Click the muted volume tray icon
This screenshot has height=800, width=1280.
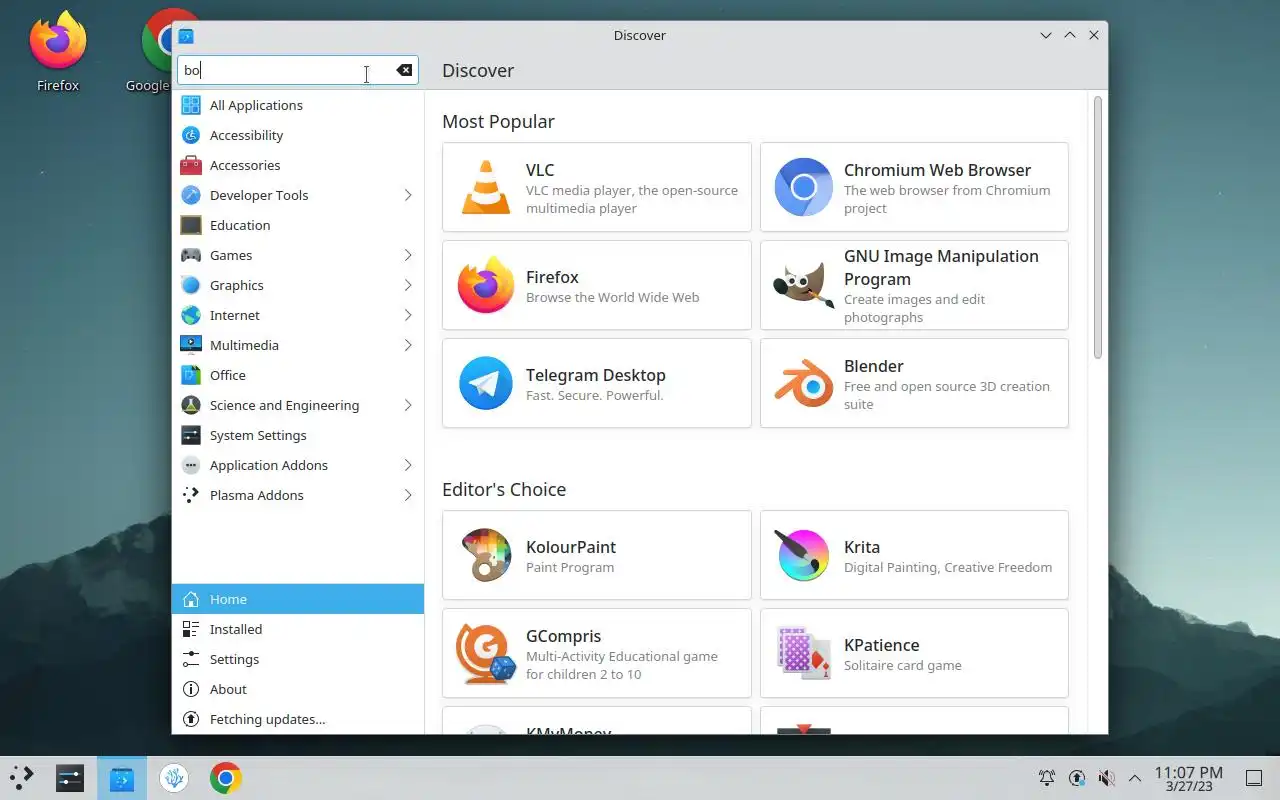pos(1105,778)
